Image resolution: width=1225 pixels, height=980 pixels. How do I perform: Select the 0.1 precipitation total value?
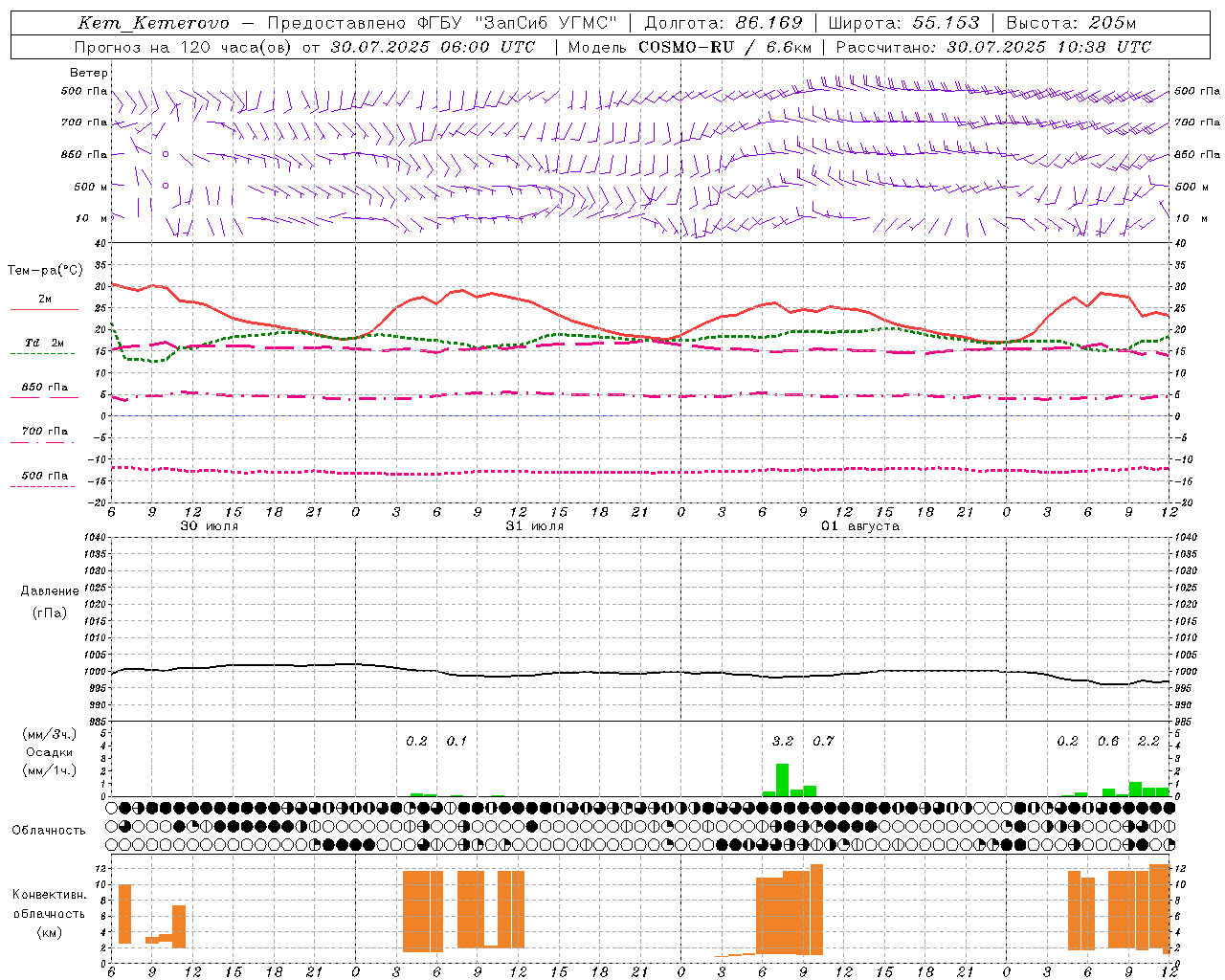coord(457,741)
